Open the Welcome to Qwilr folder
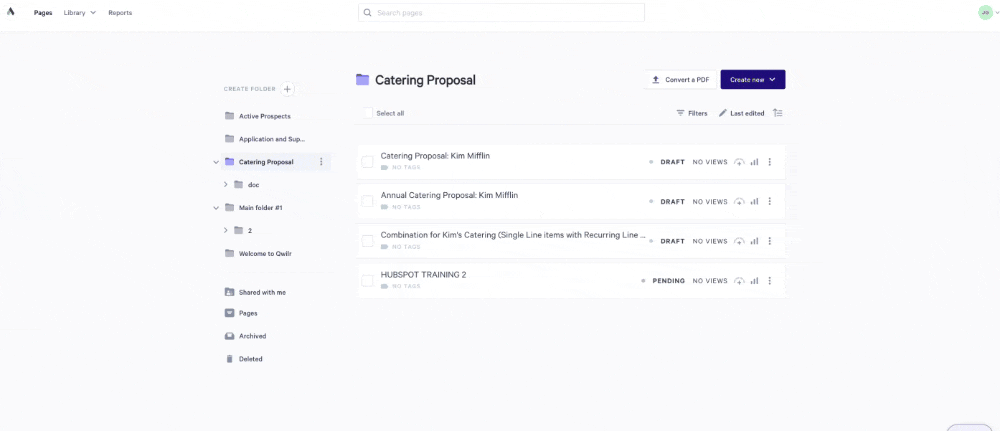Screen dimensions: 1000x431 258,253
